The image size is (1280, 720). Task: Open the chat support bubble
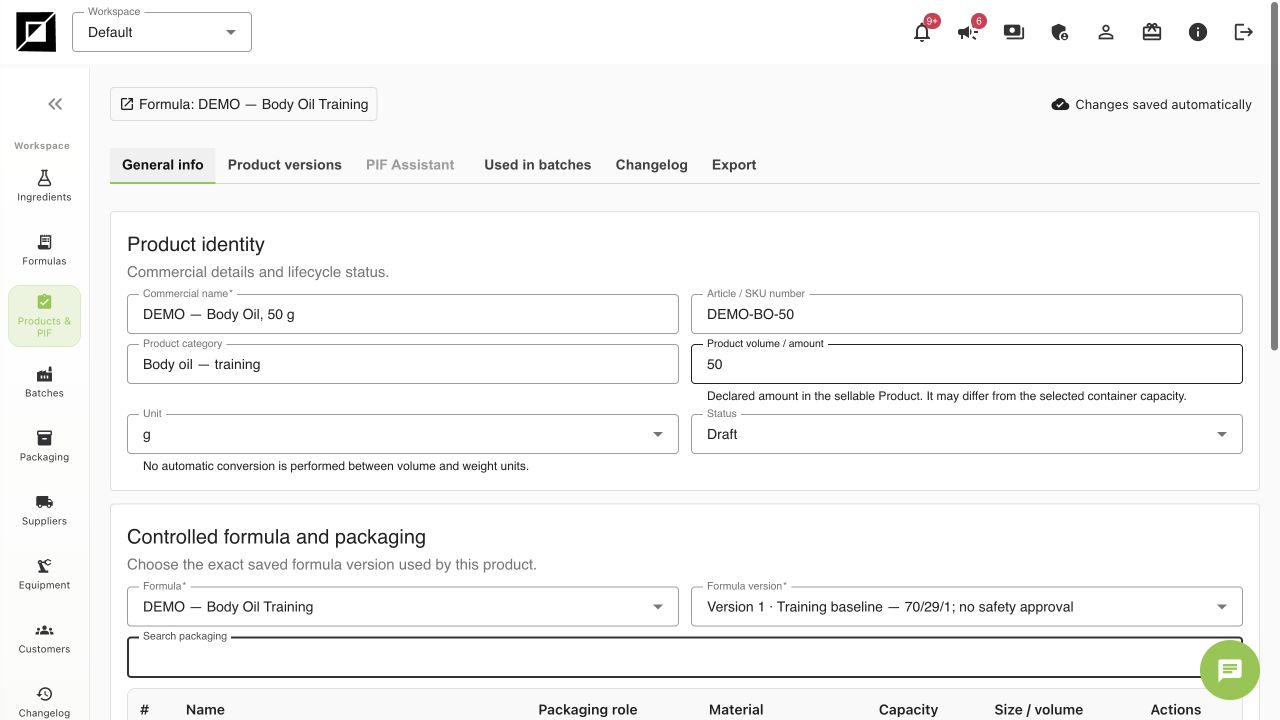point(1230,670)
